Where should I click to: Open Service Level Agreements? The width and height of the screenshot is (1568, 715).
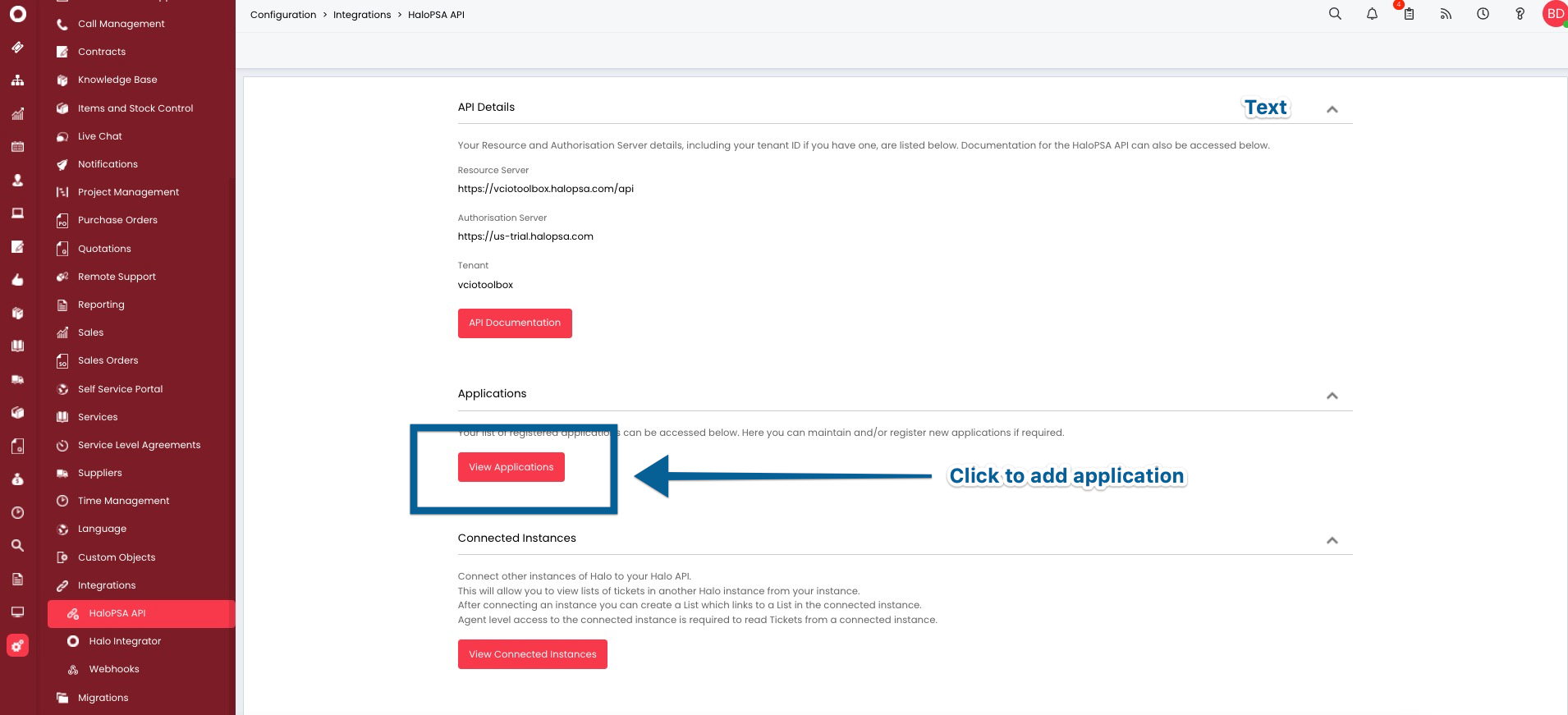(139, 445)
